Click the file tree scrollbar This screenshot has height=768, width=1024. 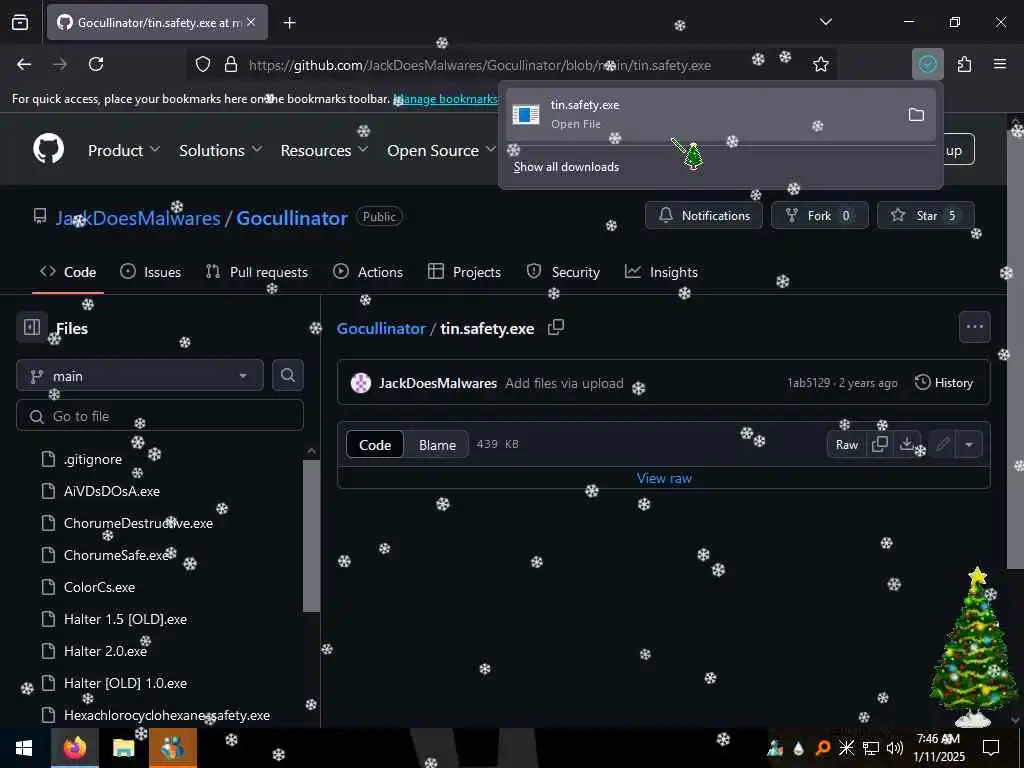(x=312, y=536)
